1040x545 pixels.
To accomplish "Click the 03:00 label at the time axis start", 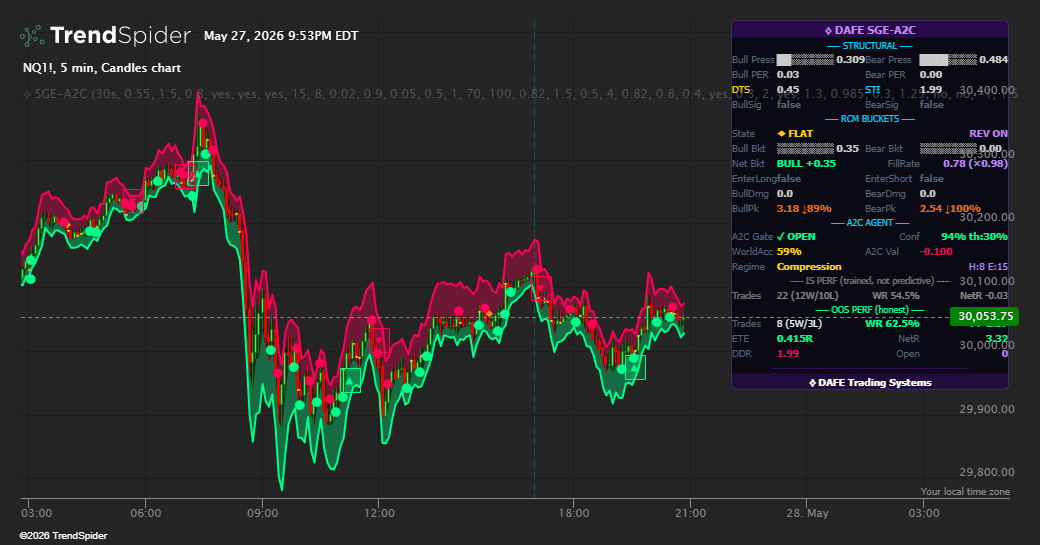I will coord(36,513).
